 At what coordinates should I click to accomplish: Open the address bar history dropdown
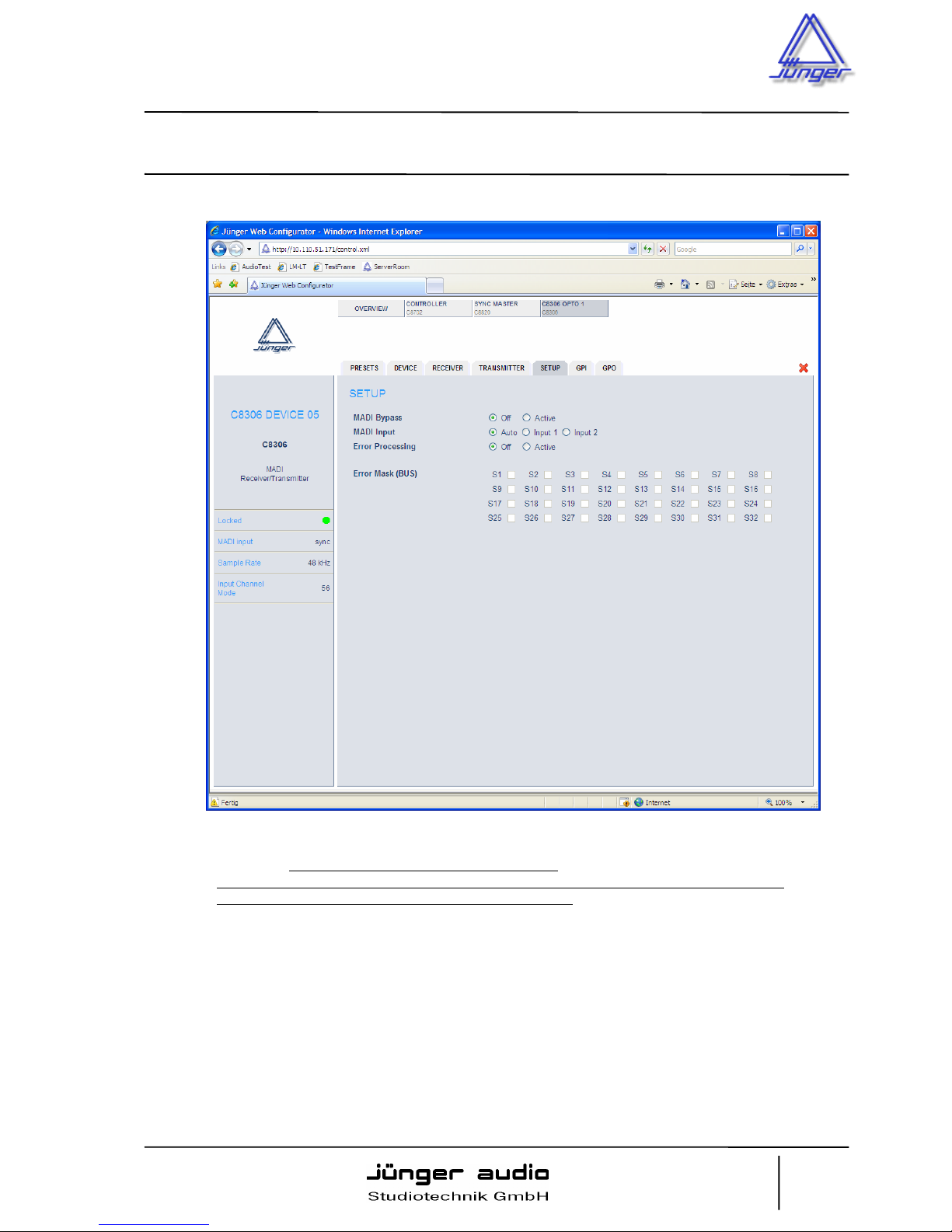click(x=633, y=249)
